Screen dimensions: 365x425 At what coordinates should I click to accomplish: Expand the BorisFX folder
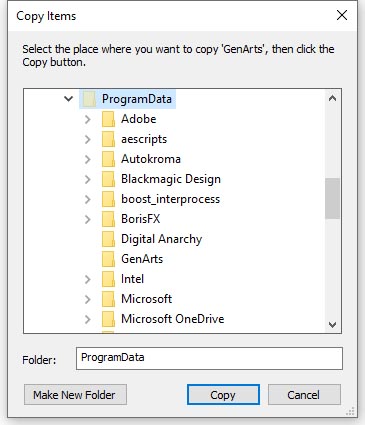pyautogui.click(x=88, y=219)
